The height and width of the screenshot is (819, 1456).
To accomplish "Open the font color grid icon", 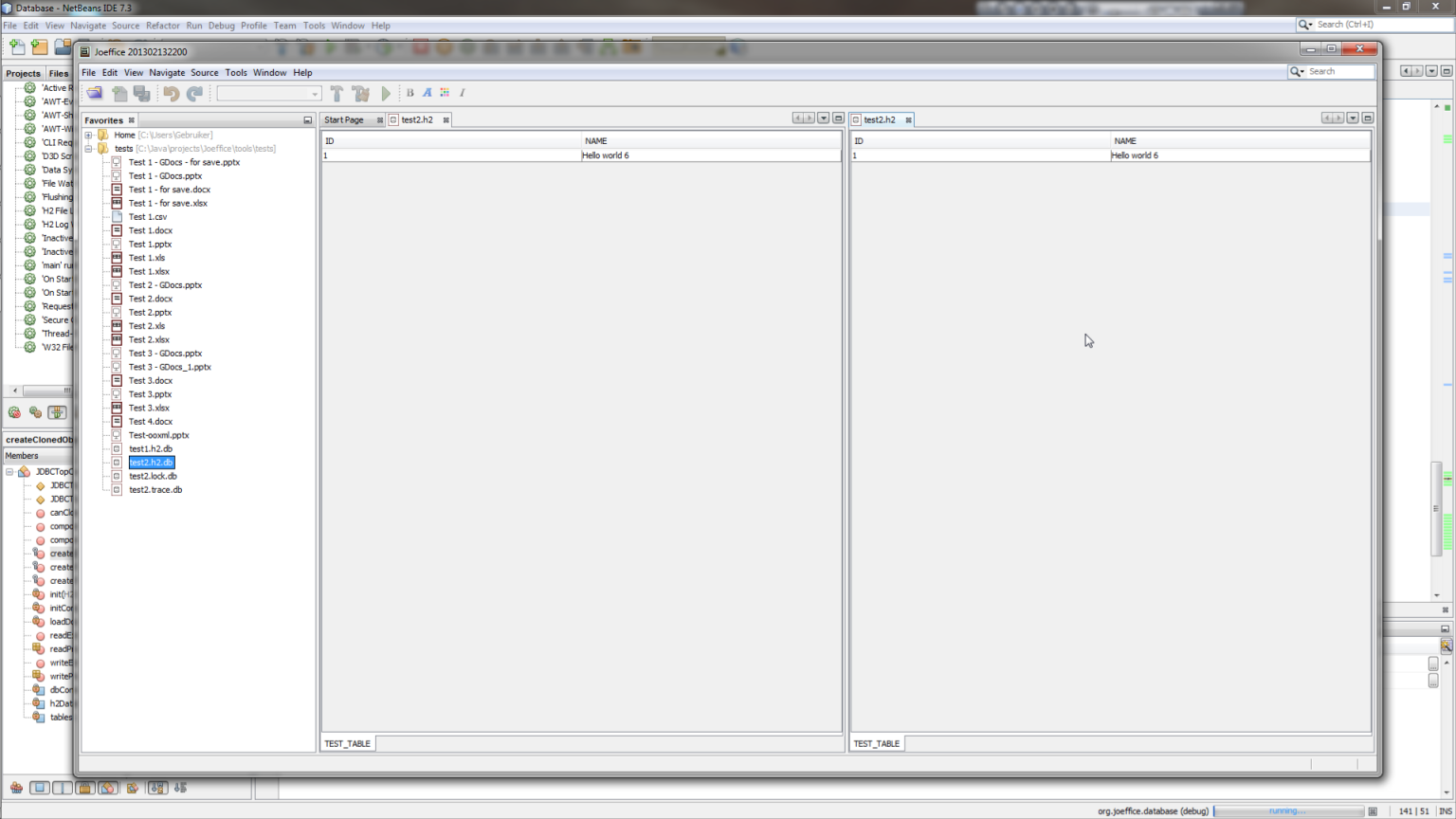I will pyautogui.click(x=444, y=93).
